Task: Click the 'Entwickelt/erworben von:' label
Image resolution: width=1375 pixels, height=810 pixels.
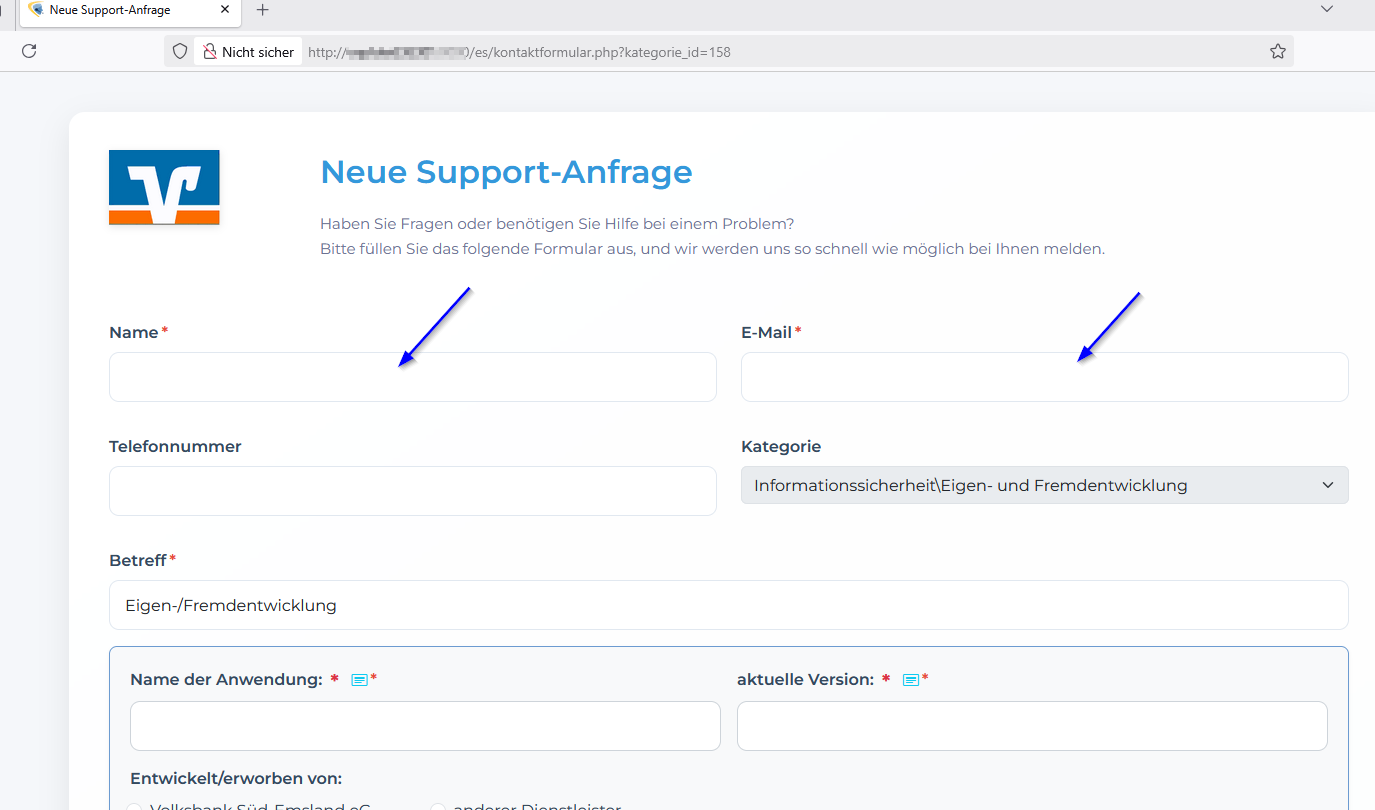Action: pos(236,779)
